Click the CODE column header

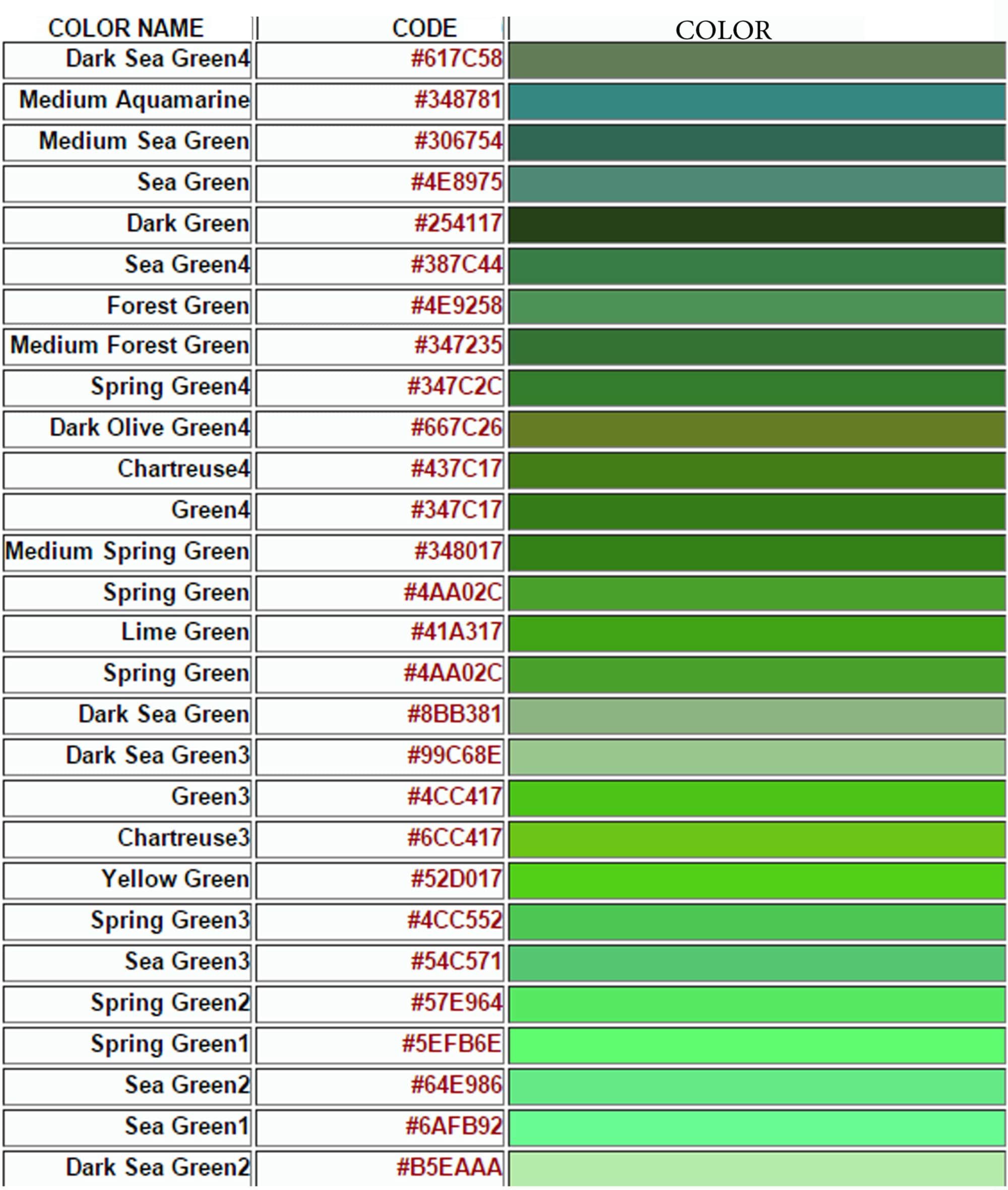tap(424, 29)
